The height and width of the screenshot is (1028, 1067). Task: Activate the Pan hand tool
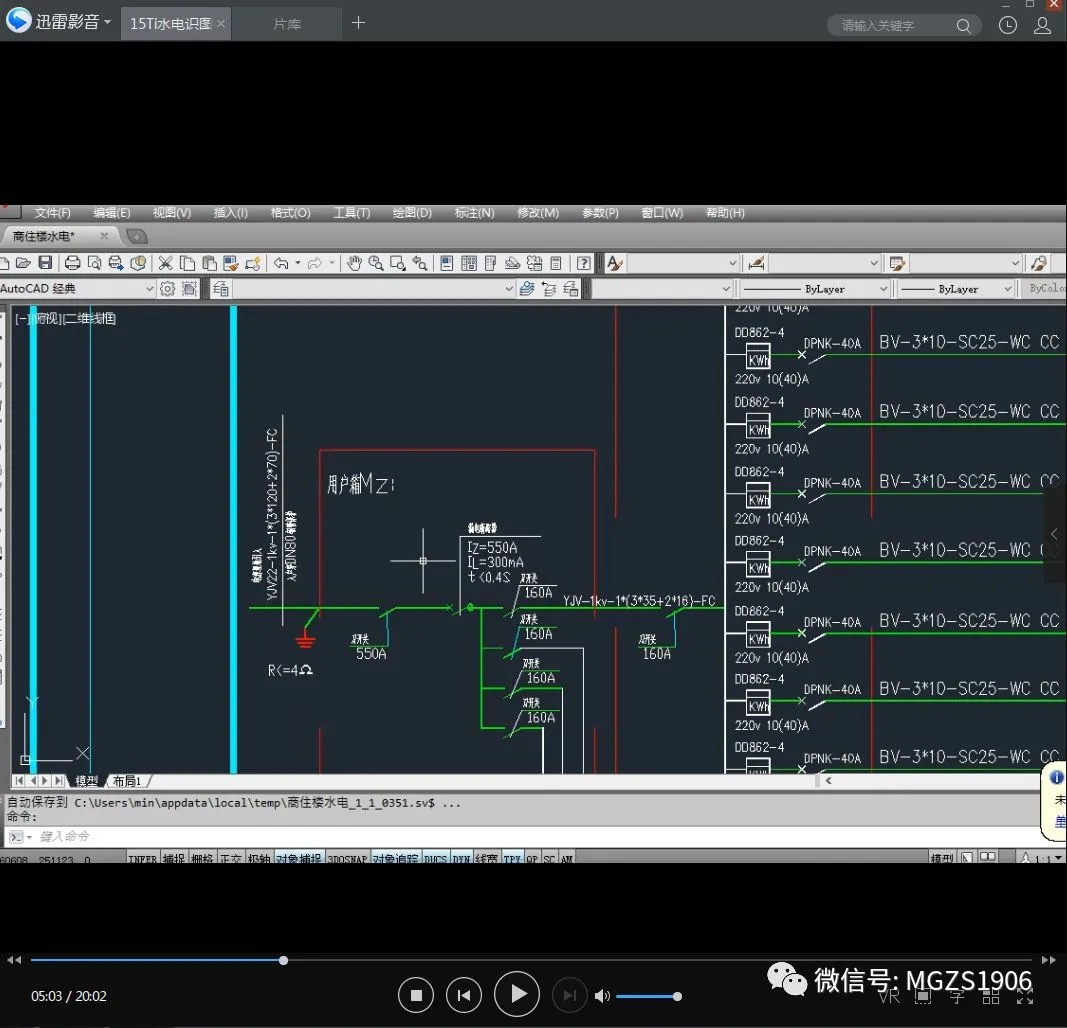354,263
